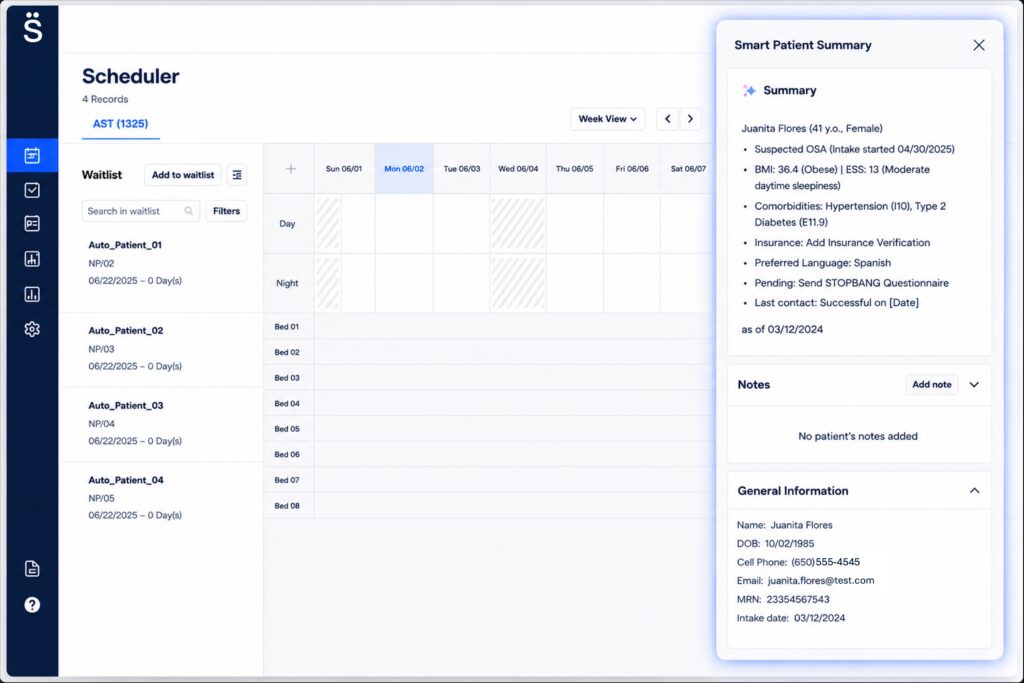Click the MRN value 23354567543
1024x683 pixels.
pyautogui.click(x=798, y=599)
